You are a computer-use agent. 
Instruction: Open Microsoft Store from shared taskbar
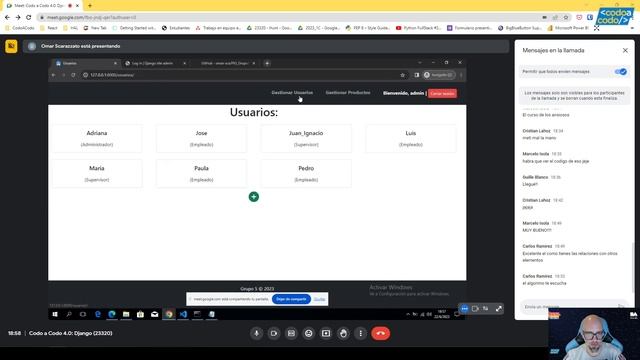(x=140, y=314)
